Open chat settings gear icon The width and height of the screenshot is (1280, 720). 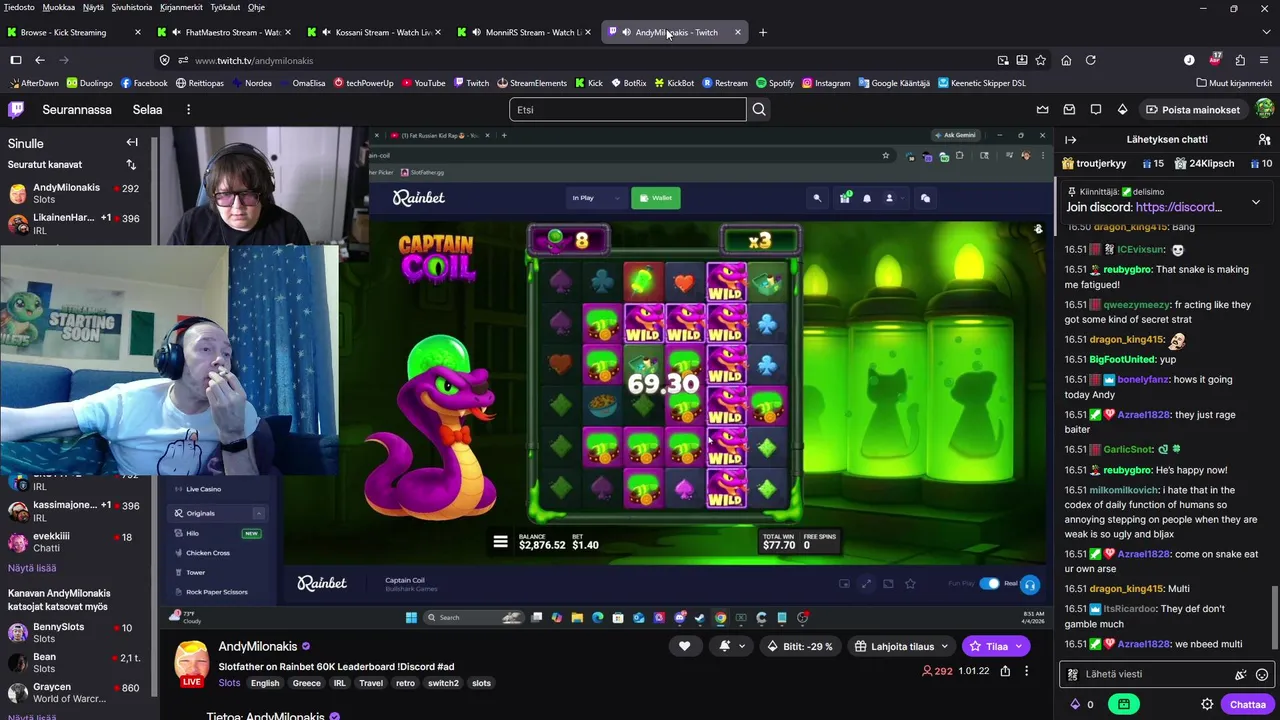pos(1207,704)
